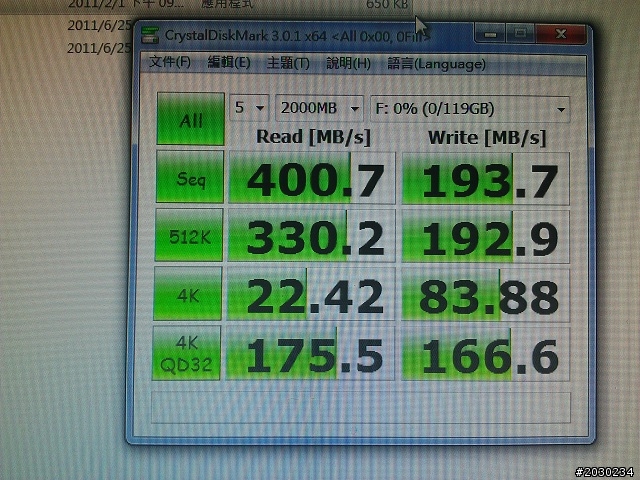Open the test count dropdown showing 5
640x480 pixels.
coord(249,108)
